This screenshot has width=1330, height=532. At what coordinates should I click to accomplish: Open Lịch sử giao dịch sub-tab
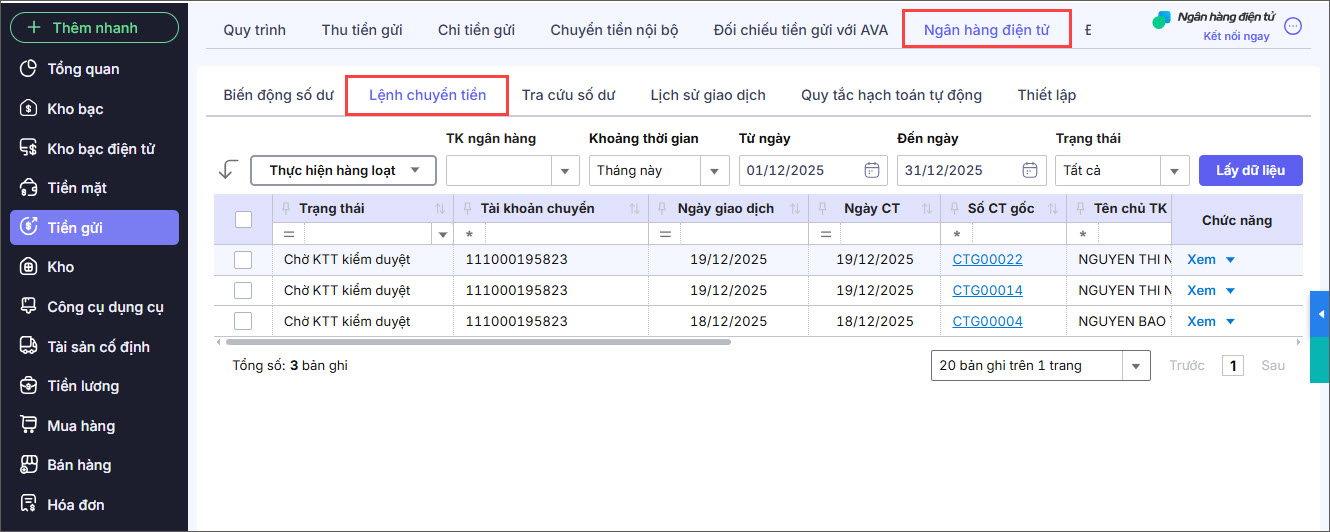click(x=708, y=95)
